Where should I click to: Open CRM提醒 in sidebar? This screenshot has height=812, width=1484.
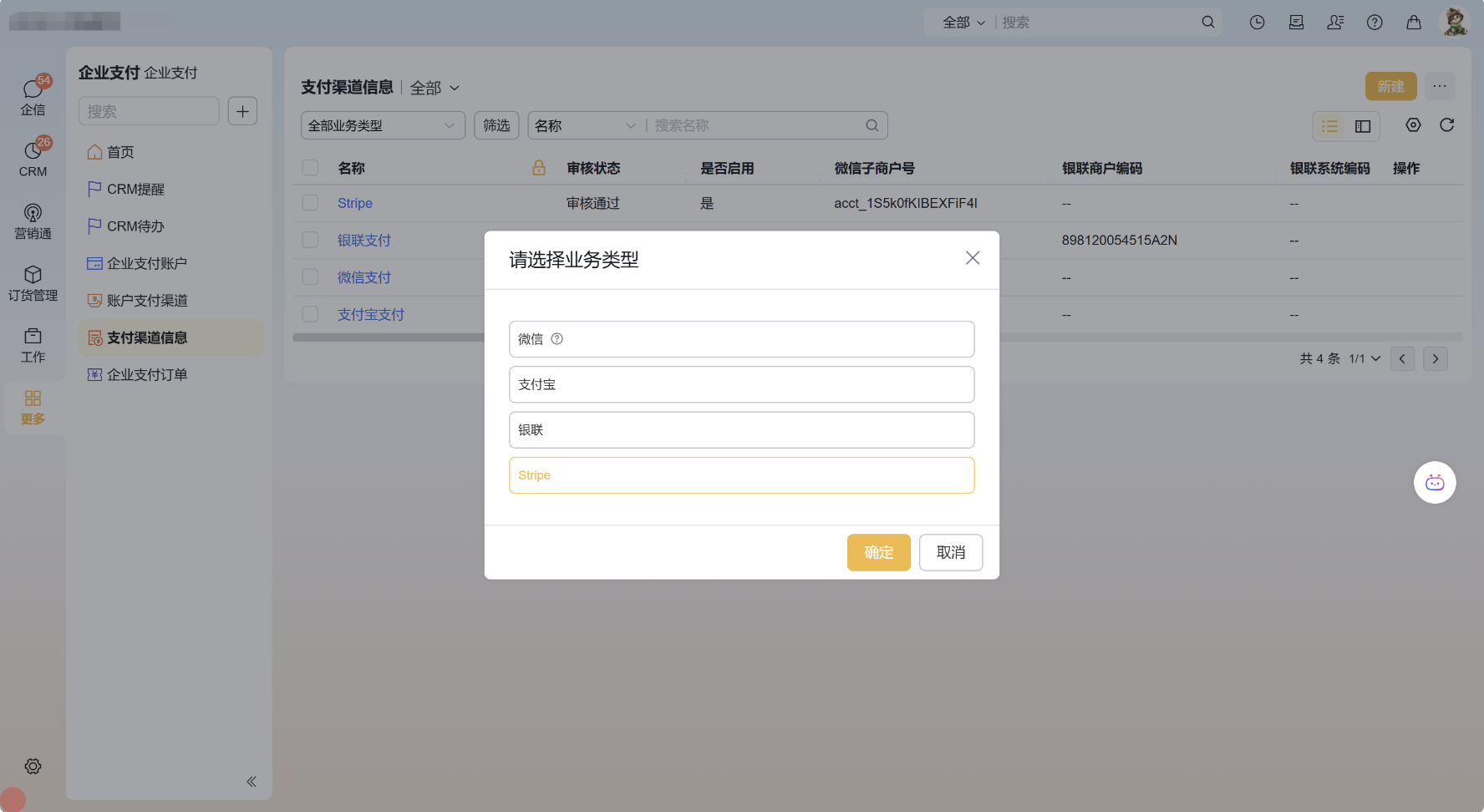(170, 189)
